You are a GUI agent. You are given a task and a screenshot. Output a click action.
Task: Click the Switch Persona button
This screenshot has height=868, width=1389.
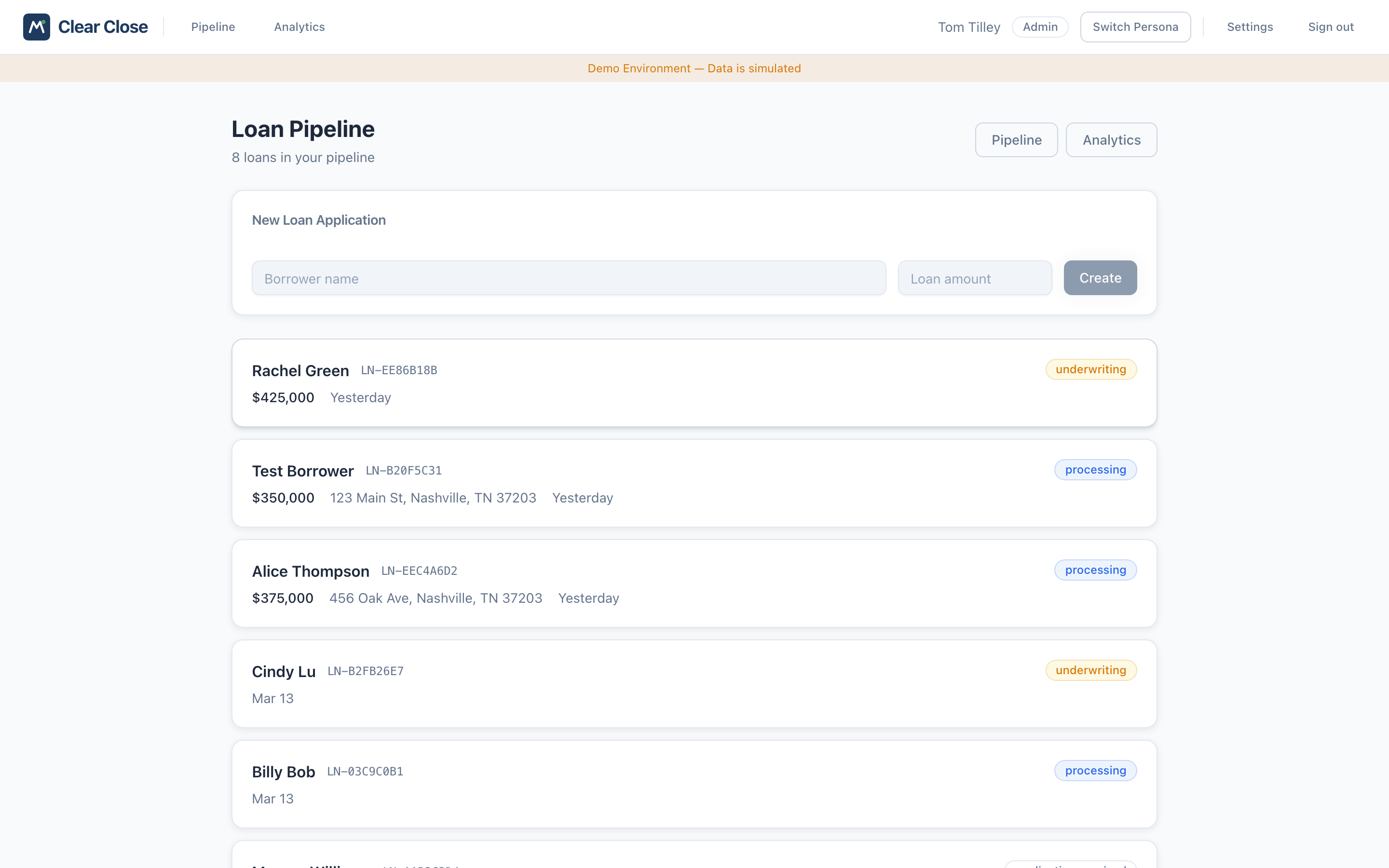[x=1135, y=27]
